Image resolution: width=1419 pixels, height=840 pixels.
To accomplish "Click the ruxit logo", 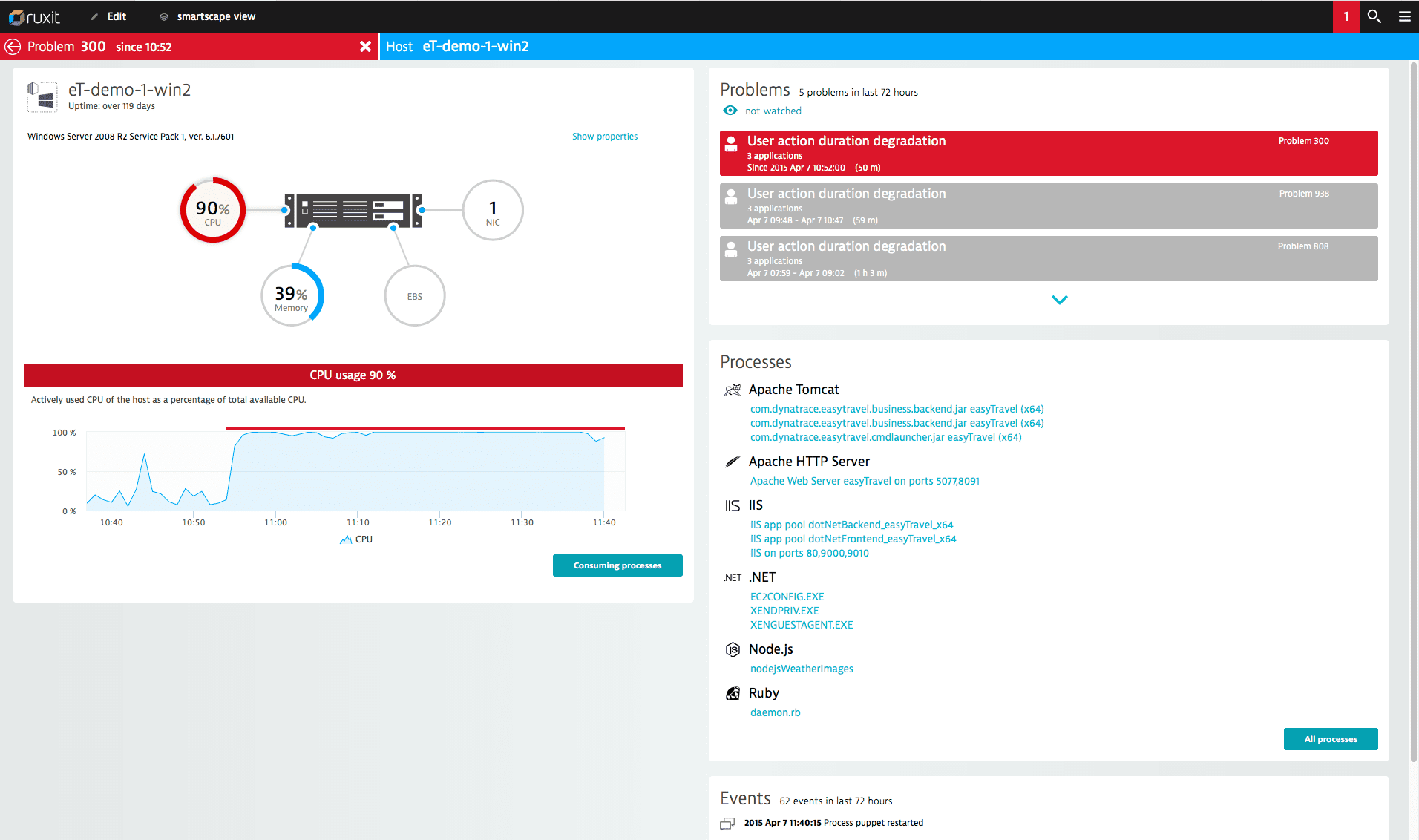I will (34, 16).
